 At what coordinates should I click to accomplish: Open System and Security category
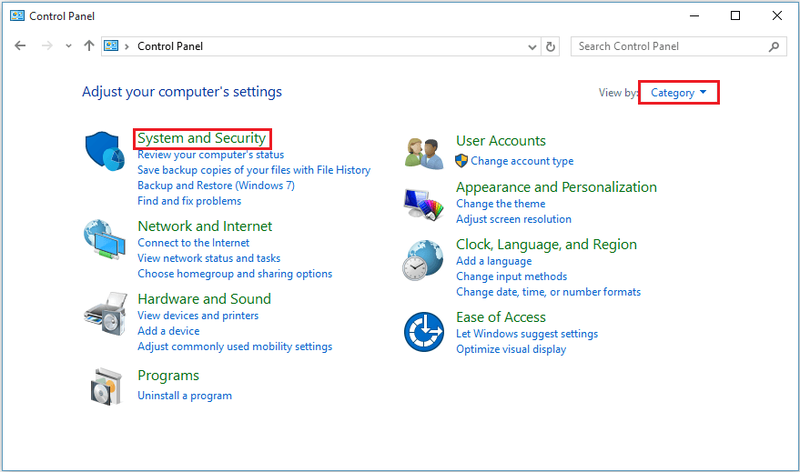click(x=202, y=138)
